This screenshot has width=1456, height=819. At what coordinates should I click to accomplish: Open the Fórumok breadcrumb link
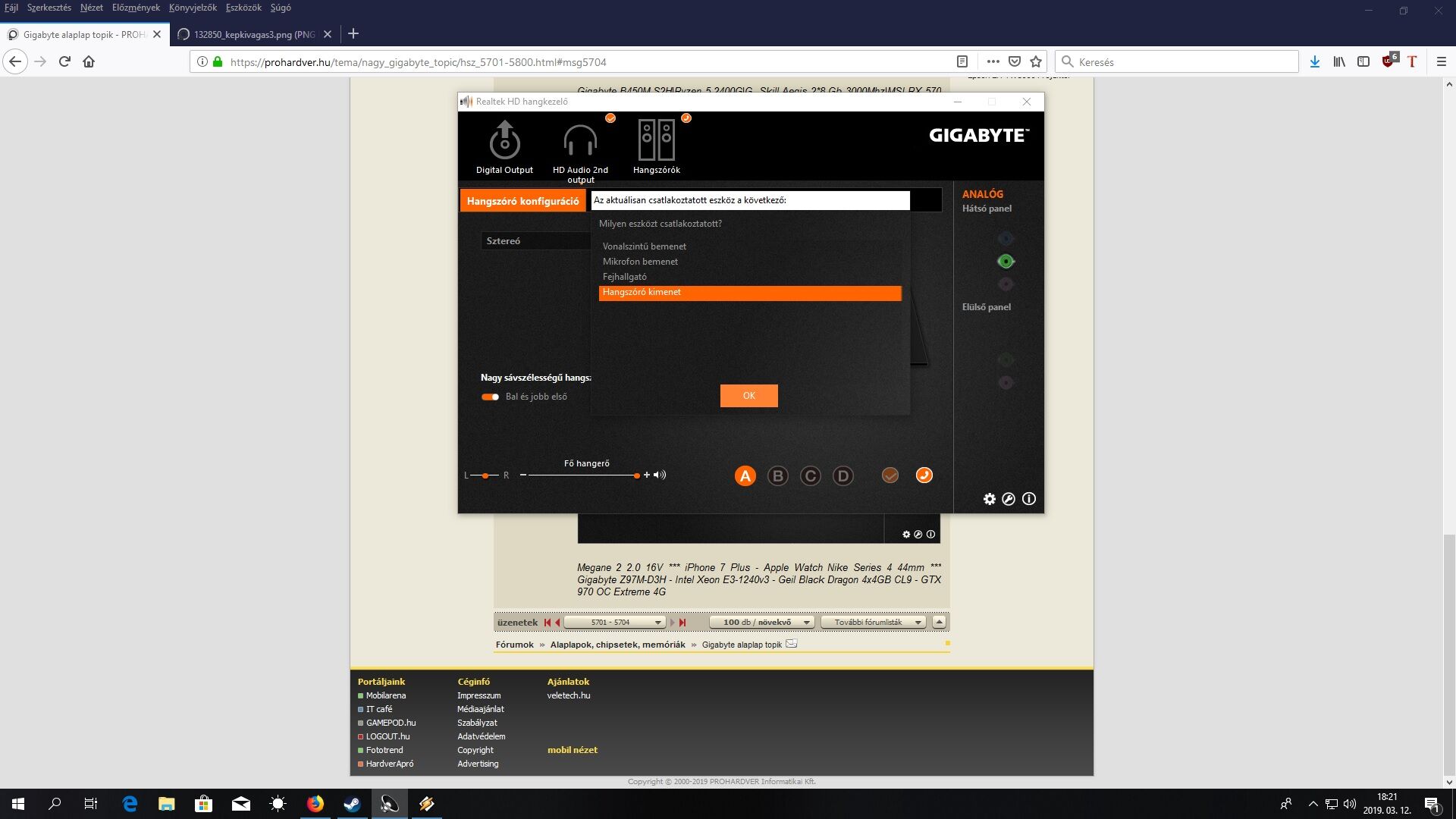click(514, 645)
